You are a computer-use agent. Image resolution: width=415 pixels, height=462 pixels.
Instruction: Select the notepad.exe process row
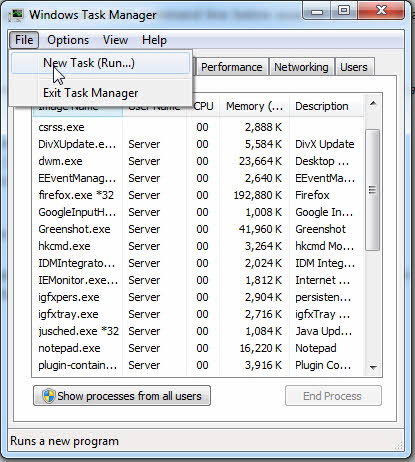(x=199, y=348)
